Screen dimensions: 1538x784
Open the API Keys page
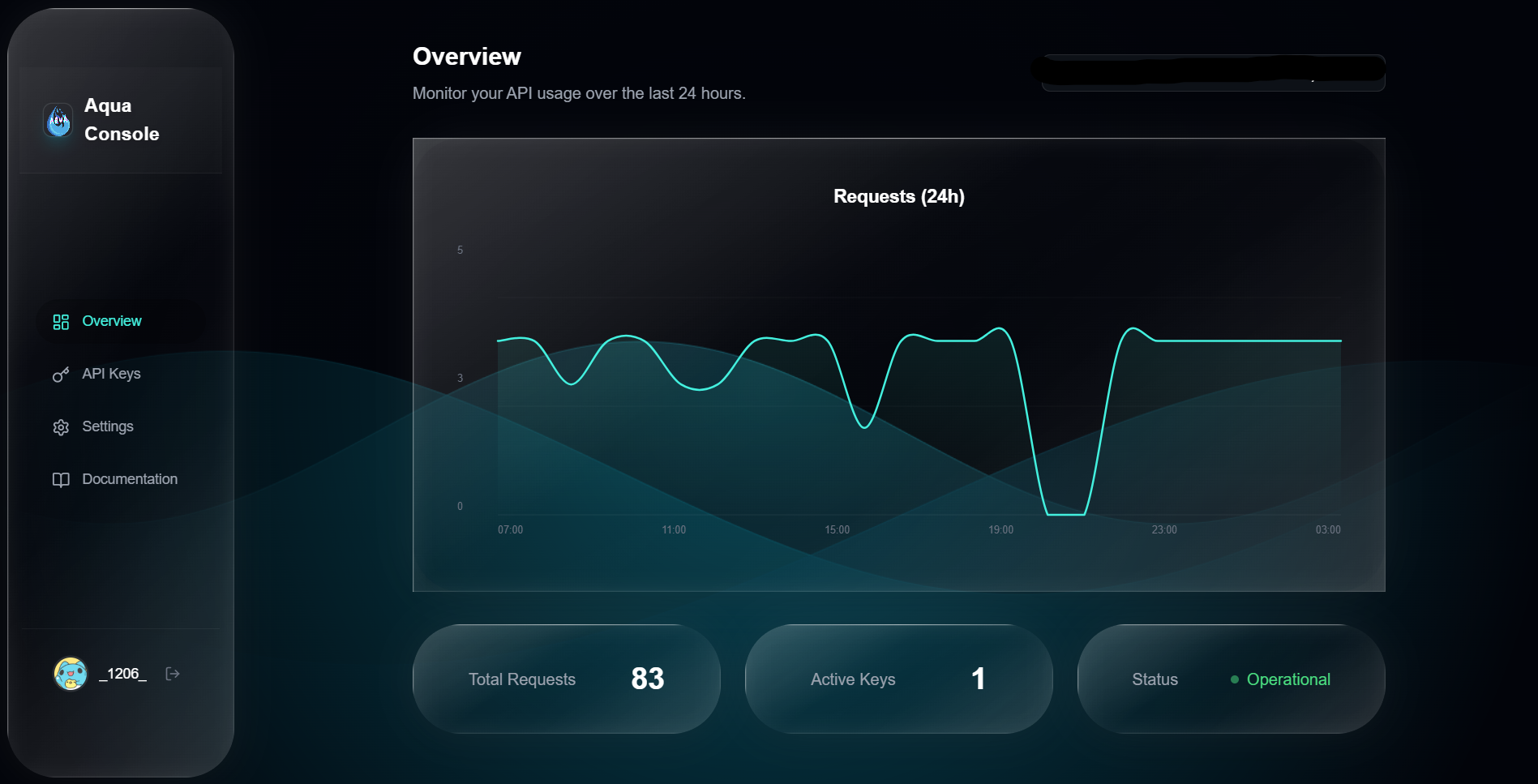point(111,374)
